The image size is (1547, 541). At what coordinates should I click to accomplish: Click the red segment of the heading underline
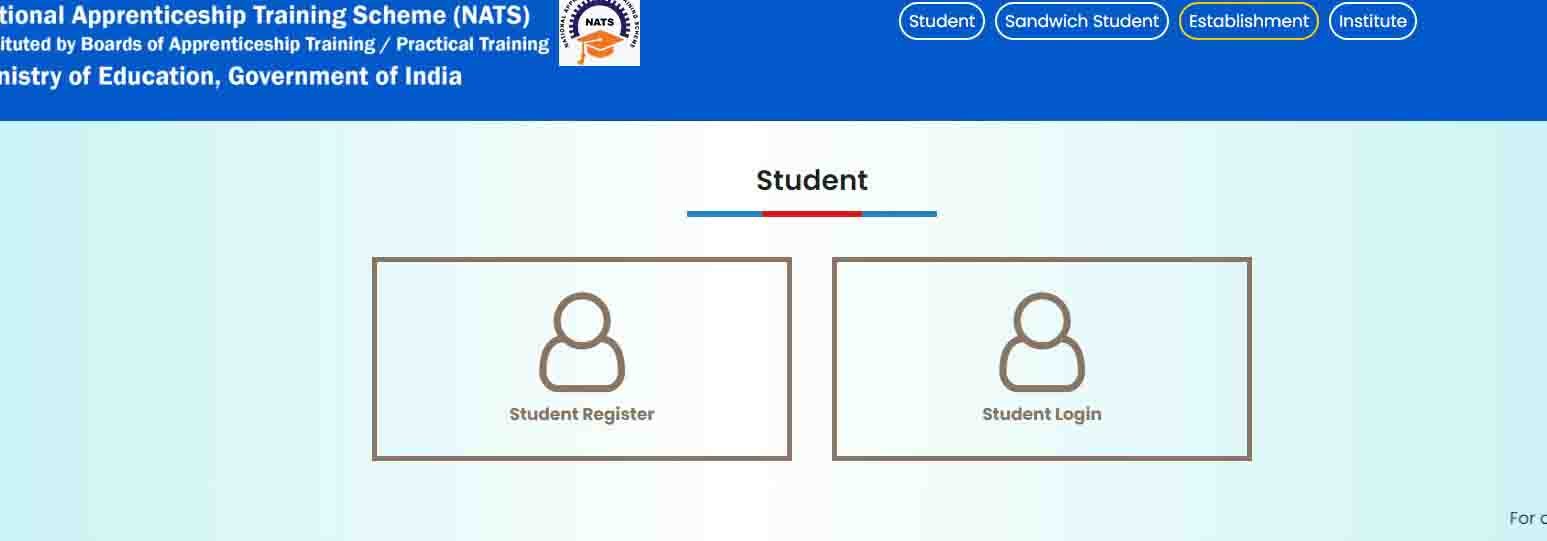pos(812,214)
